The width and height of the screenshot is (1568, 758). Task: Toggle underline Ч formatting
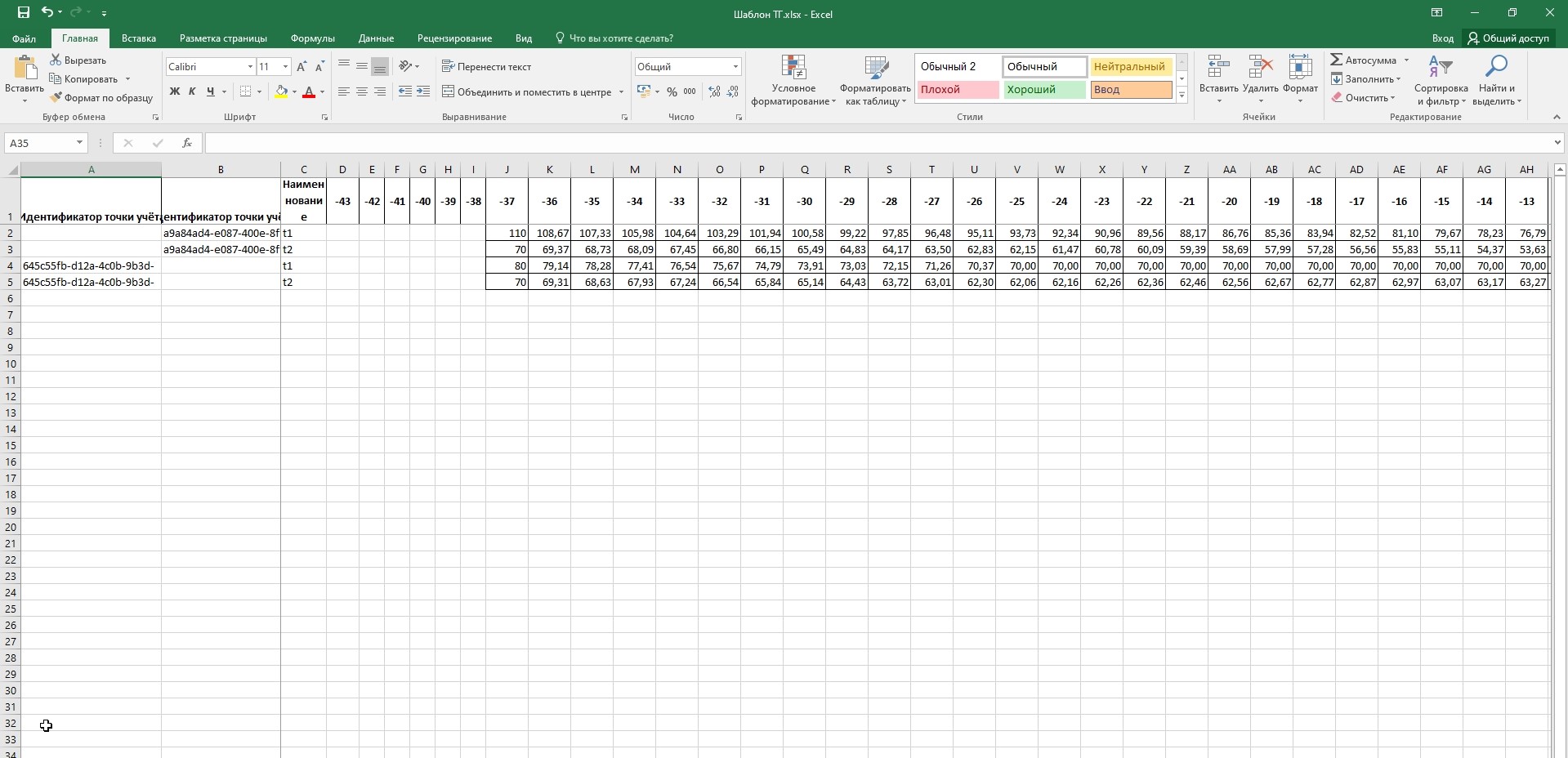(x=211, y=91)
